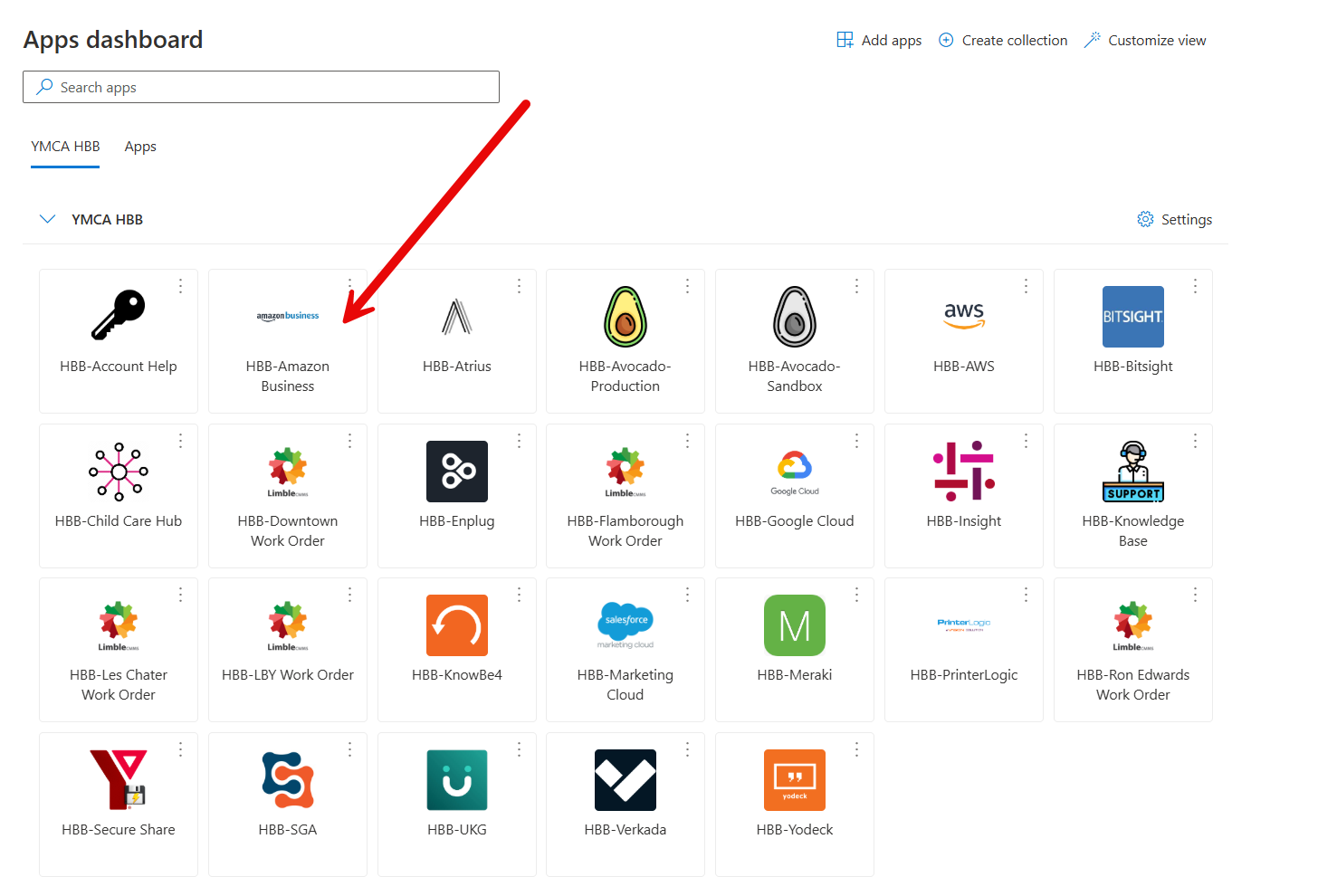Open more options on HBB-Yodeck card
This screenshot has width=1318, height=896.
click(857, 749)
